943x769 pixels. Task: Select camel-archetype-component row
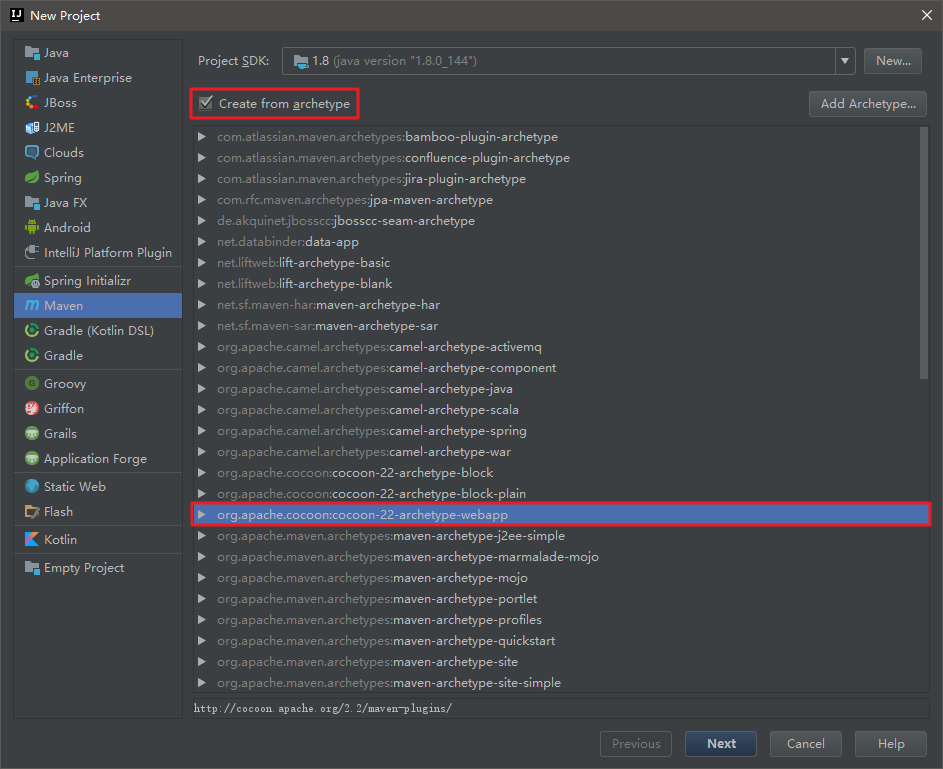(561, 367)
